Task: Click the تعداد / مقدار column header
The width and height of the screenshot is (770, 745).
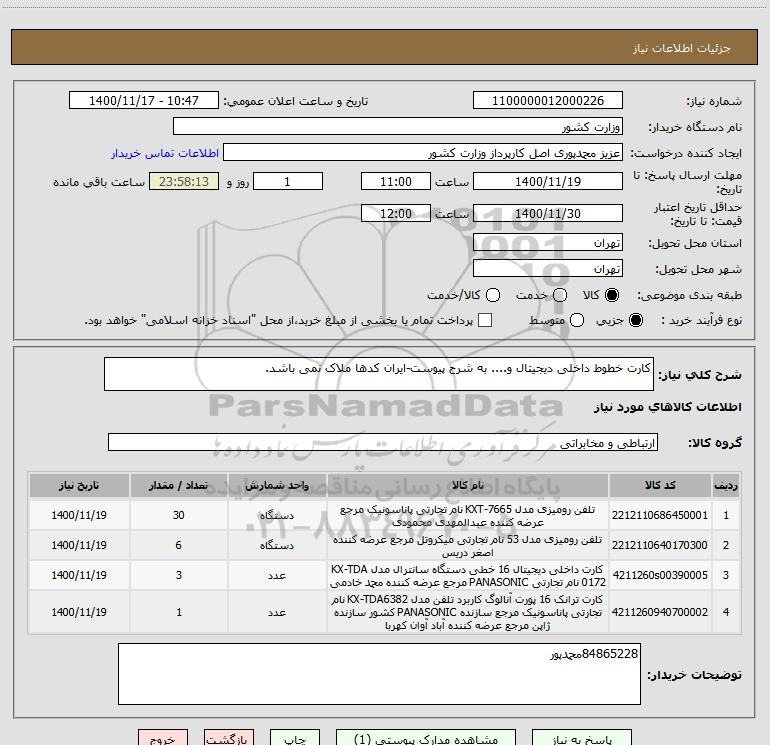Action: (x=178, y=485)
